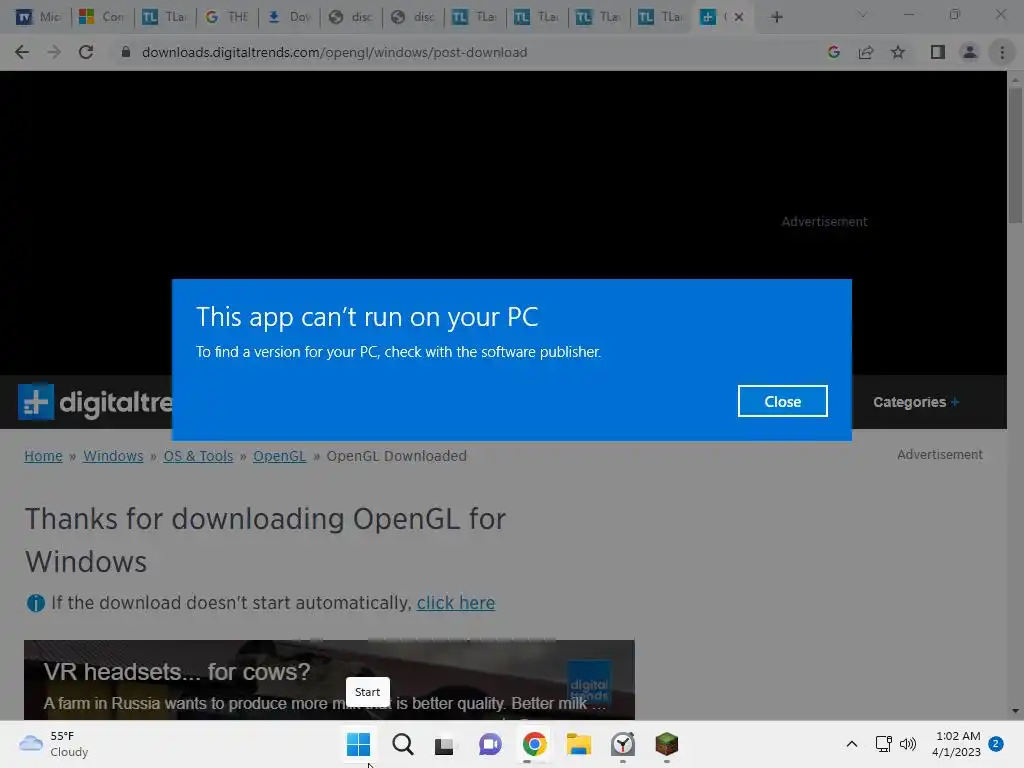Open the tab search dropdown

pos(862,14)
